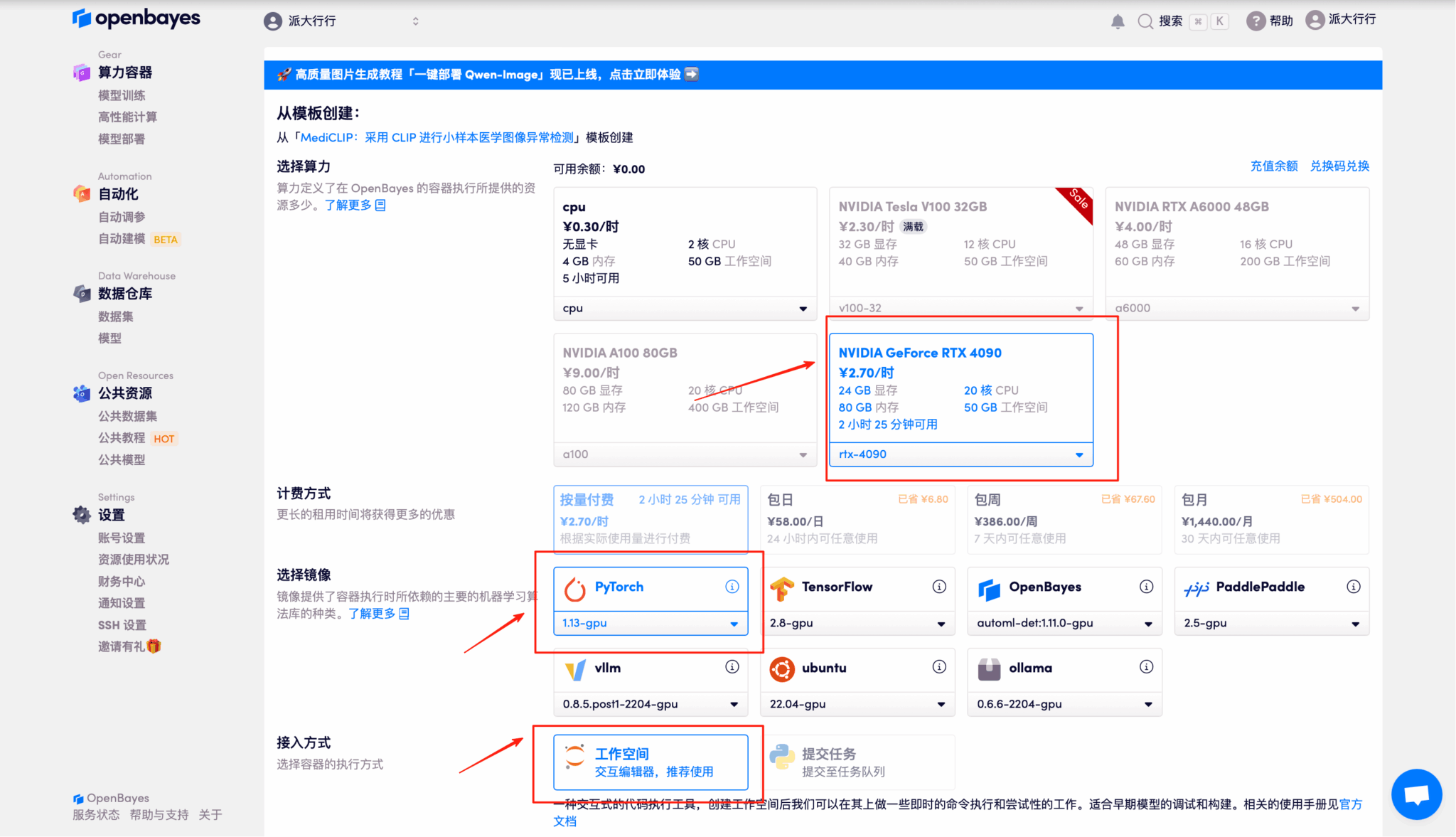Screen dimensions: 1456x837
Task: Expand the workspace switcher next to 派大行行
Action: (416, 21)
